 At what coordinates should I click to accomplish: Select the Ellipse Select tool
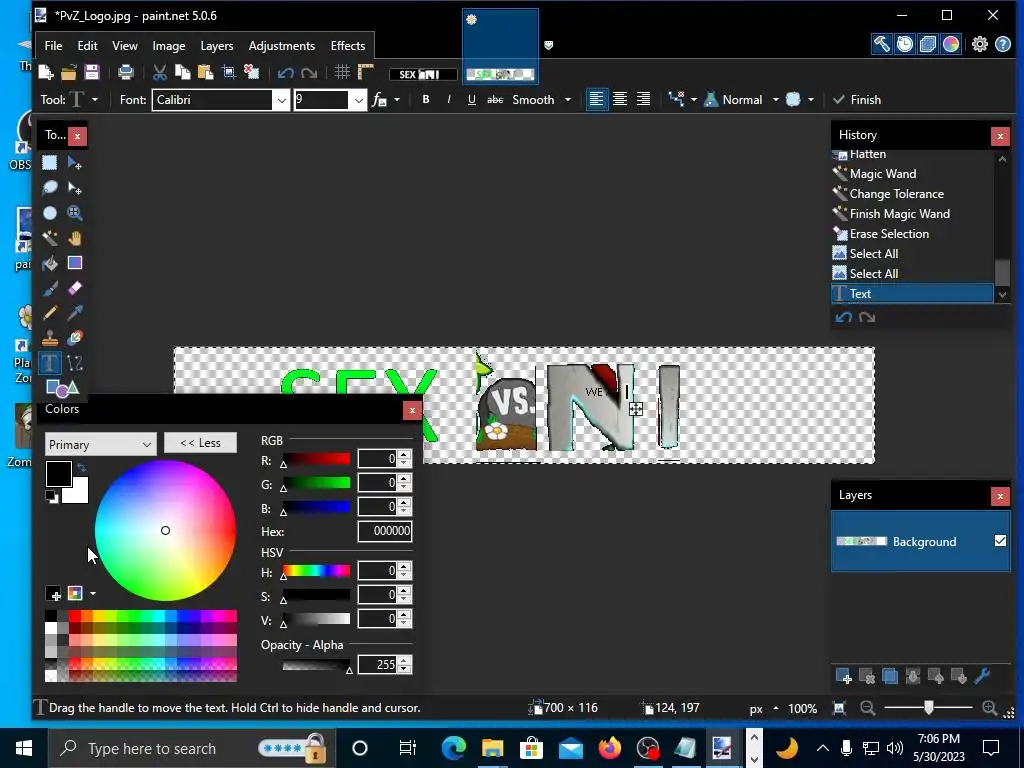(x=50, y=213)
